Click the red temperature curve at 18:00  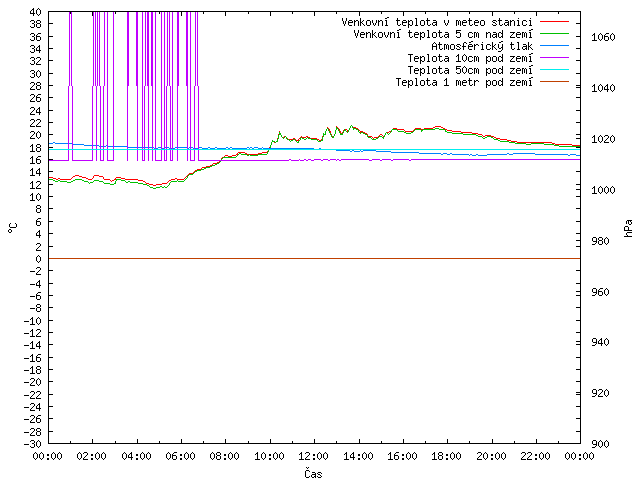tap(447, 130)
